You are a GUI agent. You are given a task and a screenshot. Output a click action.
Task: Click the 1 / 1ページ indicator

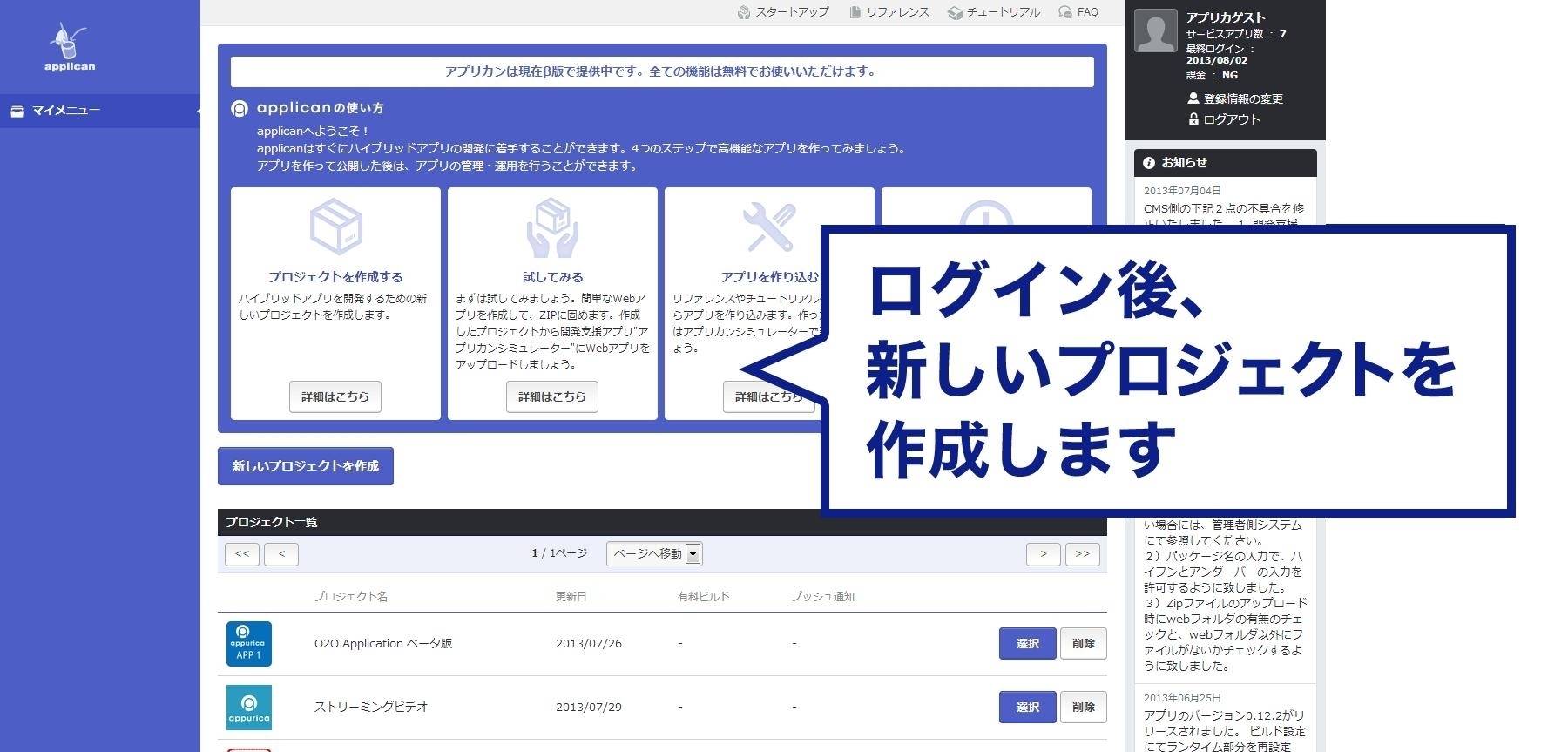tap(559, 554)
